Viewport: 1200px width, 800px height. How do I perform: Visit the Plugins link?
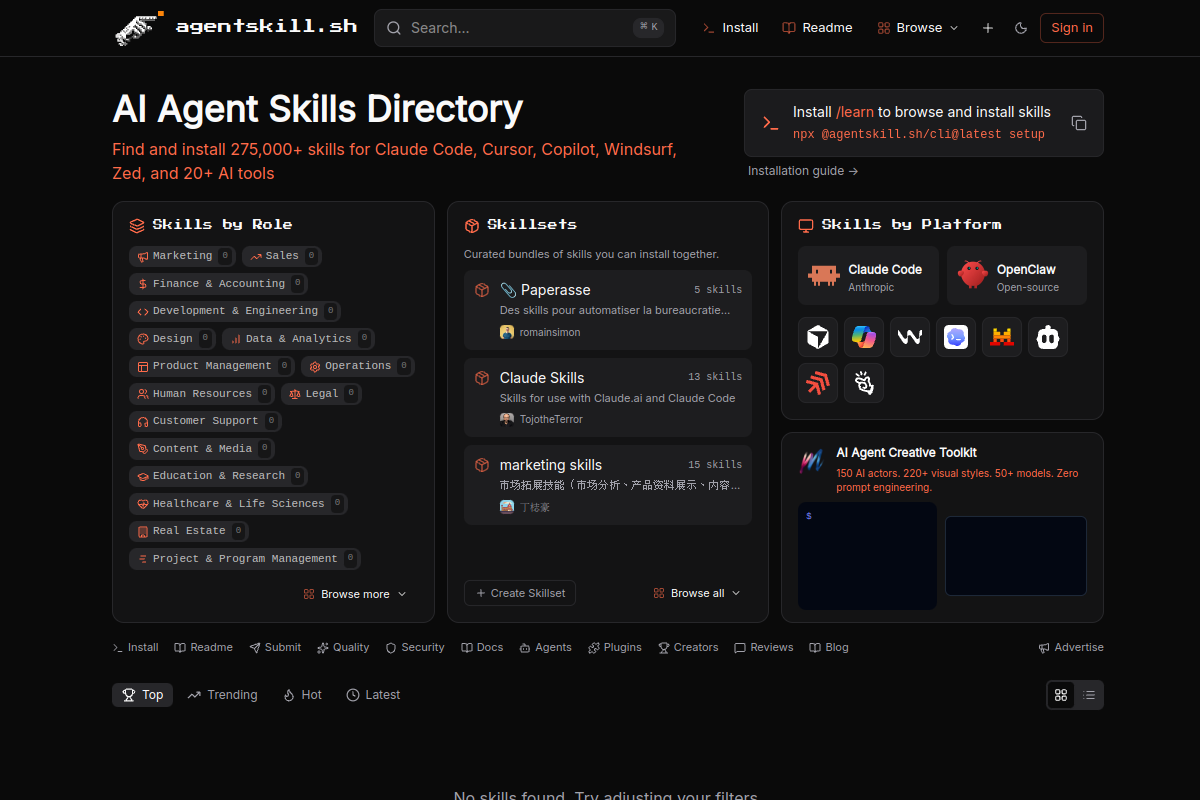pos(615,647)
